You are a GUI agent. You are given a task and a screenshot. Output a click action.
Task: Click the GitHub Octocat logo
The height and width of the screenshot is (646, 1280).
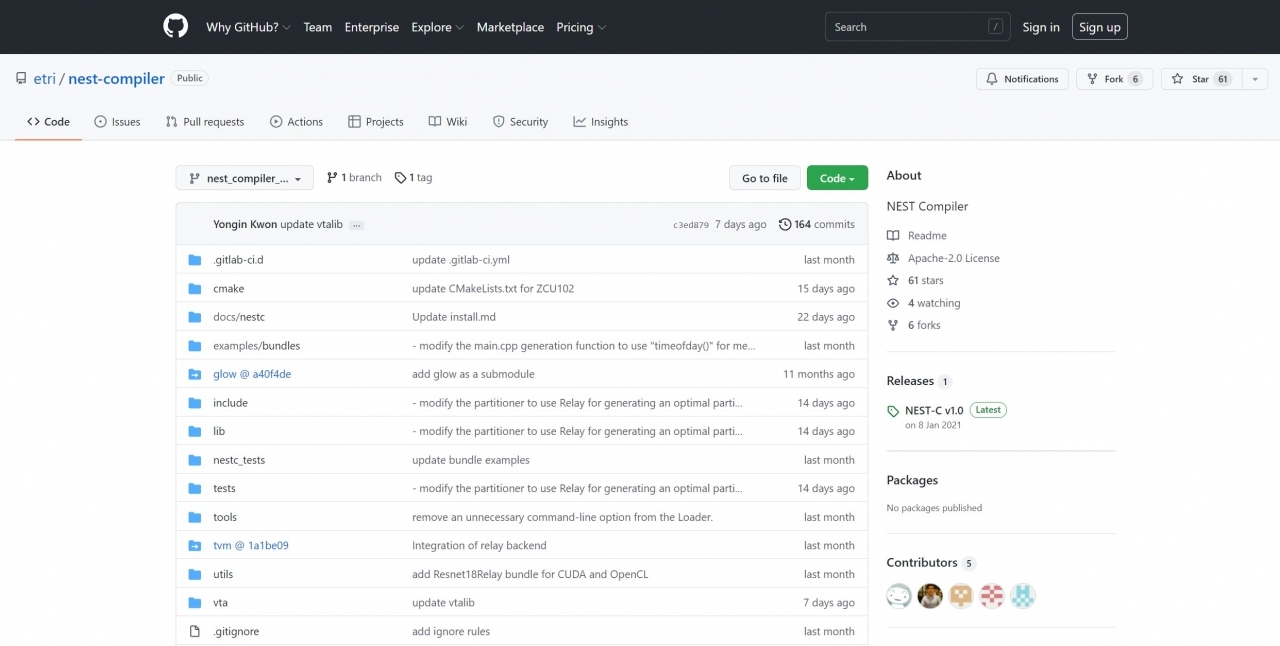click(x=175, y=27)
